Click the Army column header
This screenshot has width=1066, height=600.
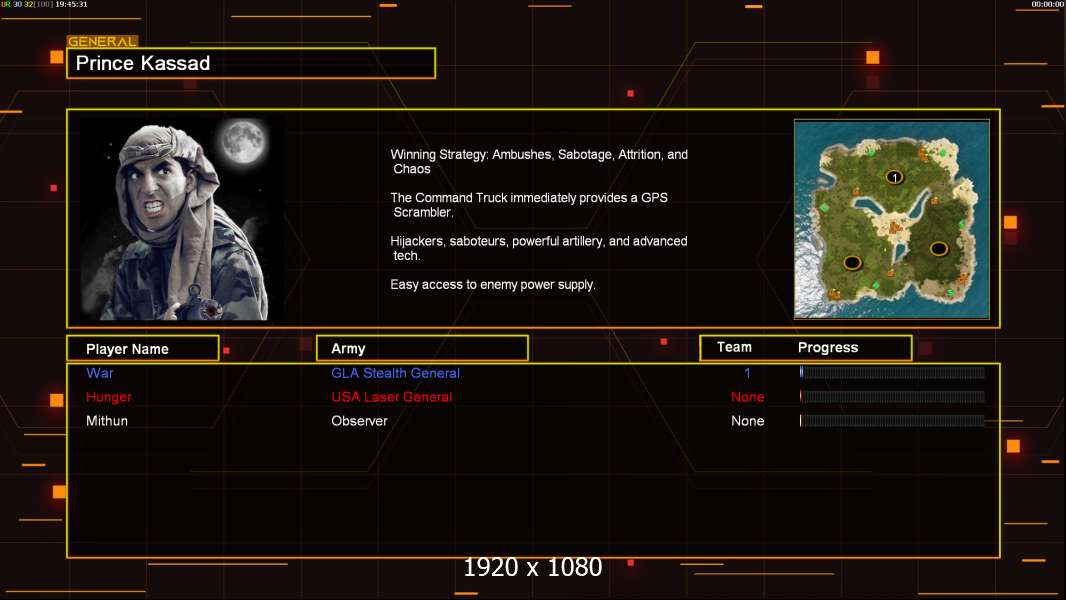point(422,349)
